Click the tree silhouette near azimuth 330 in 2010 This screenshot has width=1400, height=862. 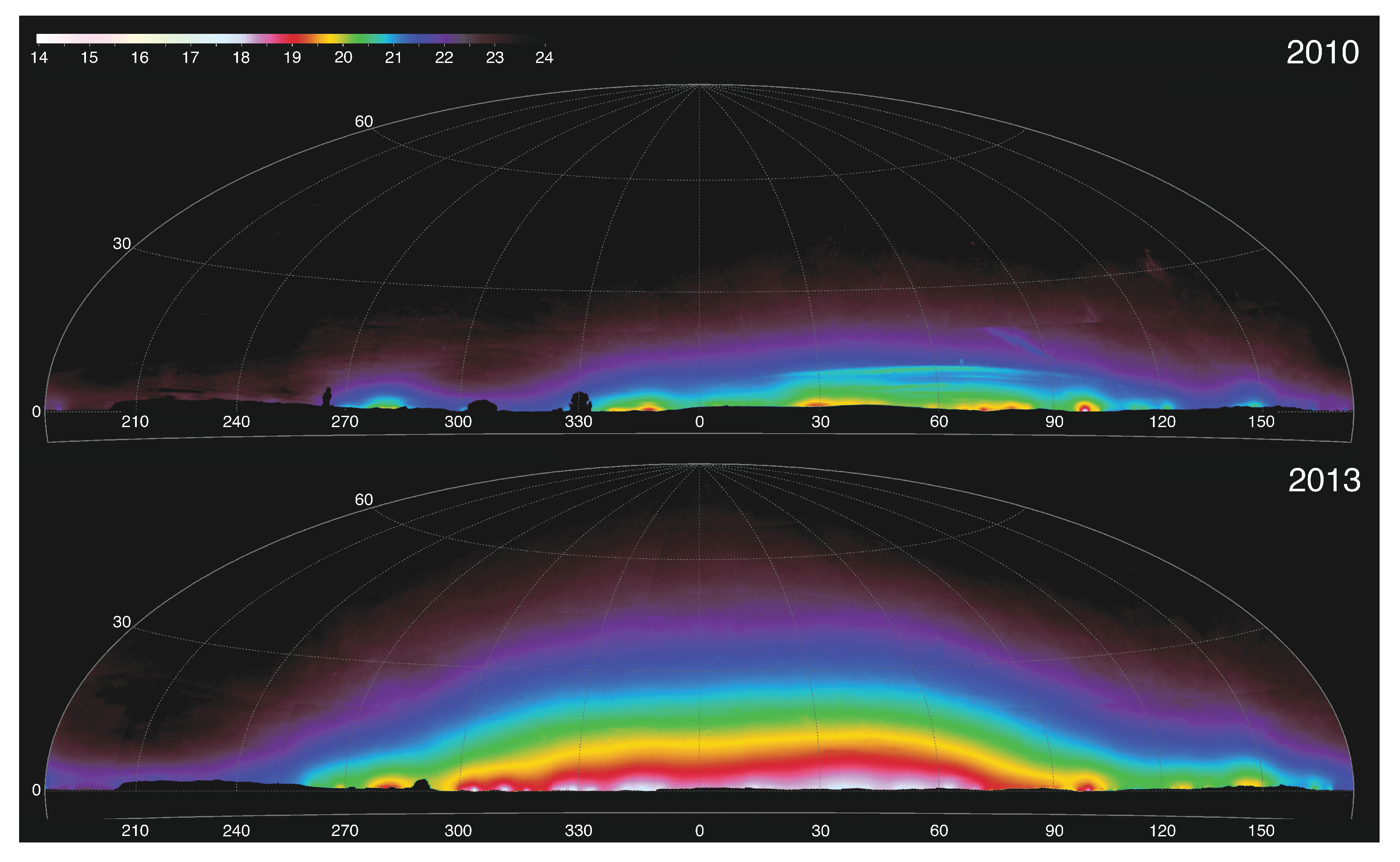point(580,402)
